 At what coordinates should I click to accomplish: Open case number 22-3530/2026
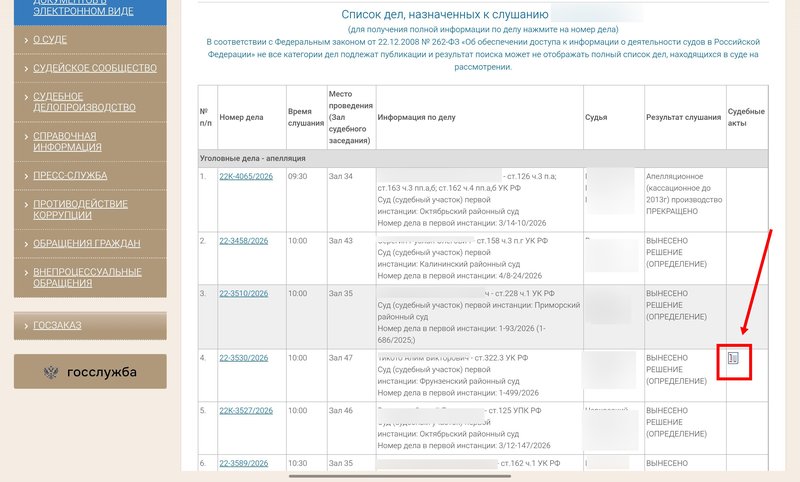click(243, 358)
